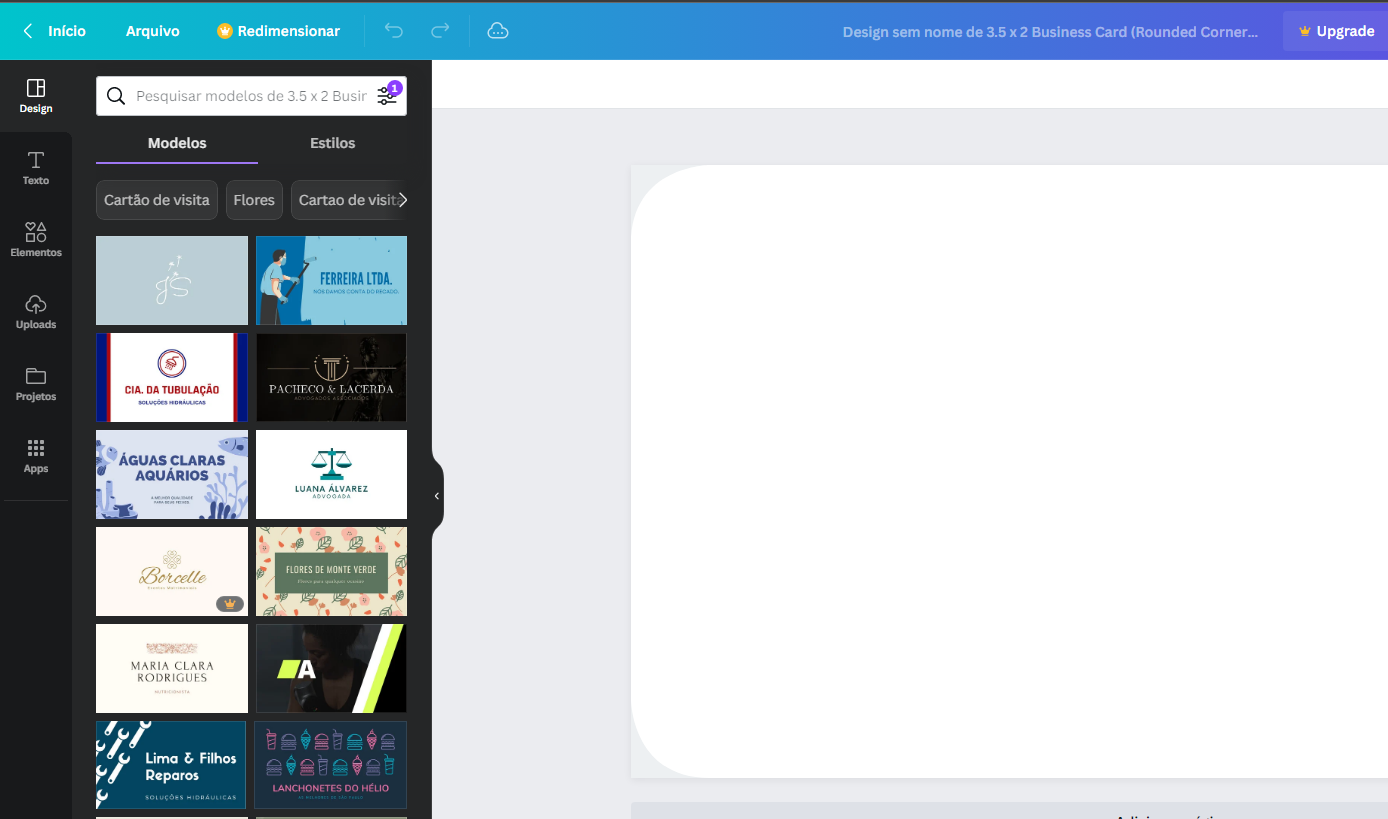
Task: Choose the Flores de Monte Verde template
Action: tap(331, 571)
